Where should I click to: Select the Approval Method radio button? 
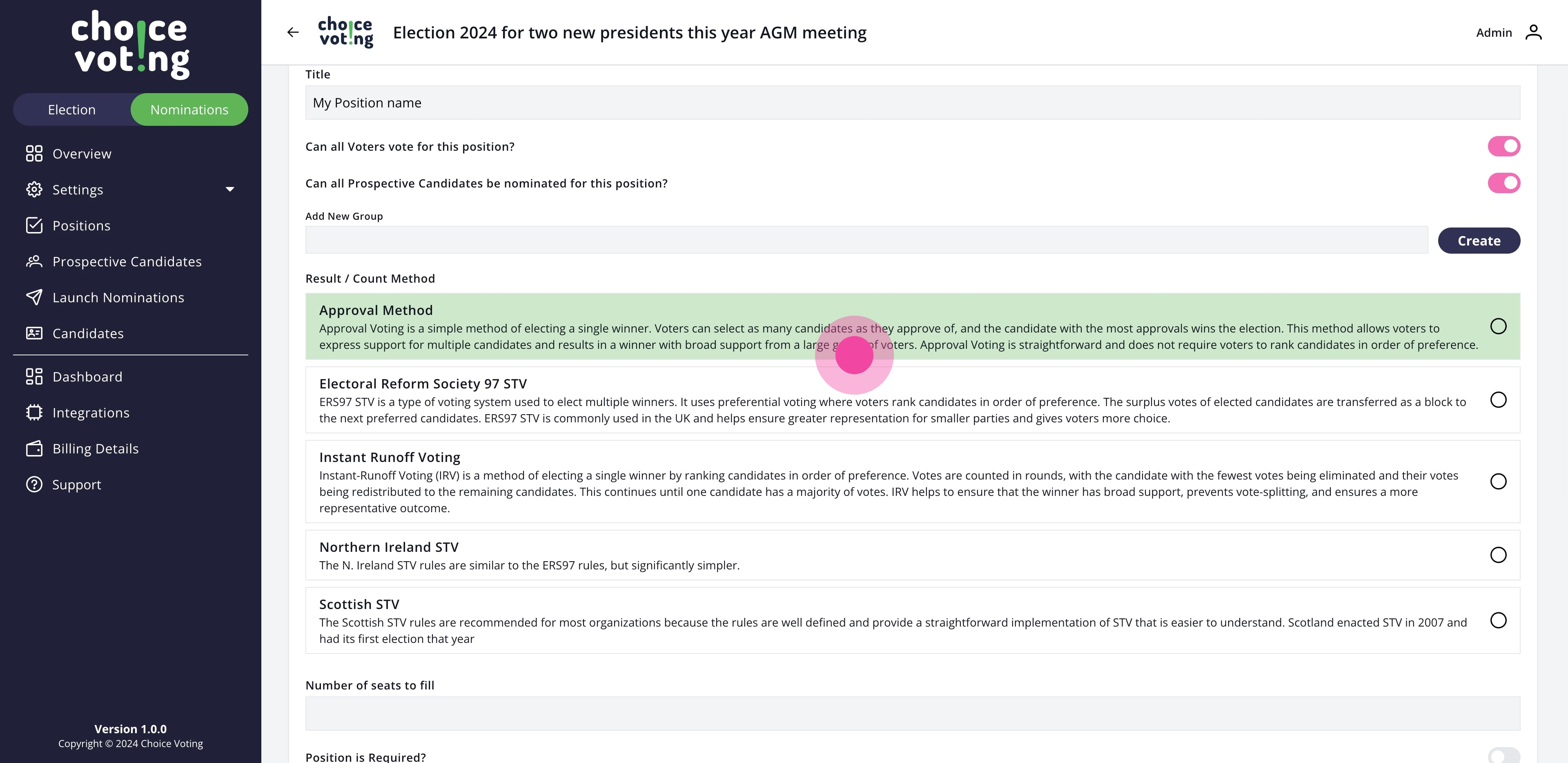[1498, 326]
